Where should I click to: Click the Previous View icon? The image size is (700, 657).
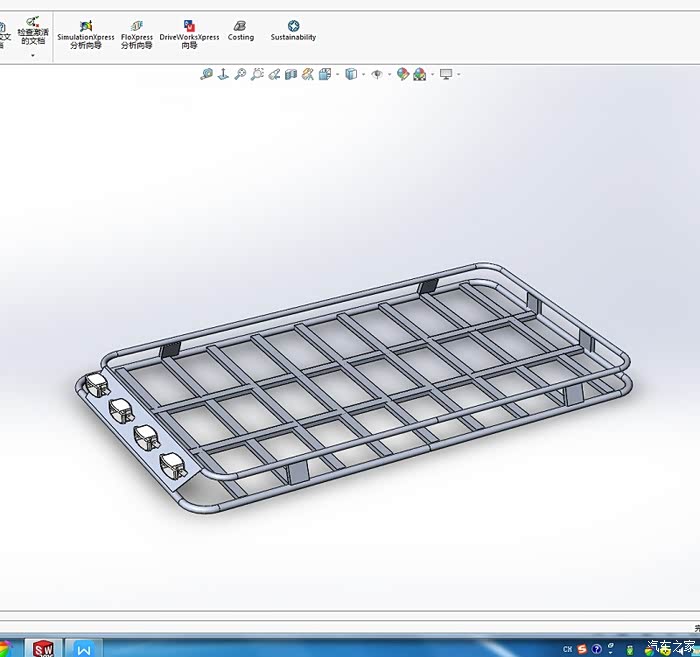click(x=258, y=74)
